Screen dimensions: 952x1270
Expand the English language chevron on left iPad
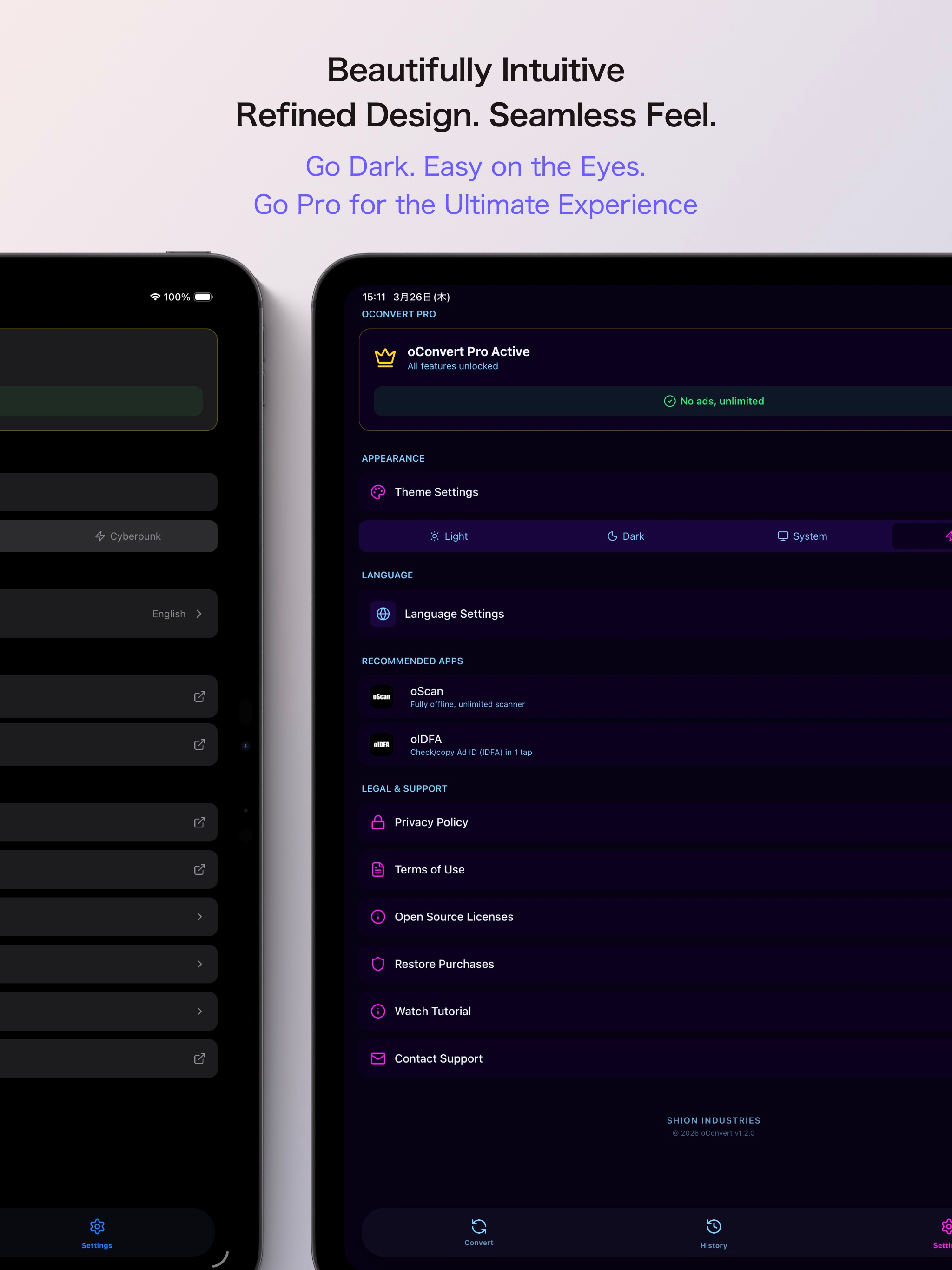pos(199,614)
